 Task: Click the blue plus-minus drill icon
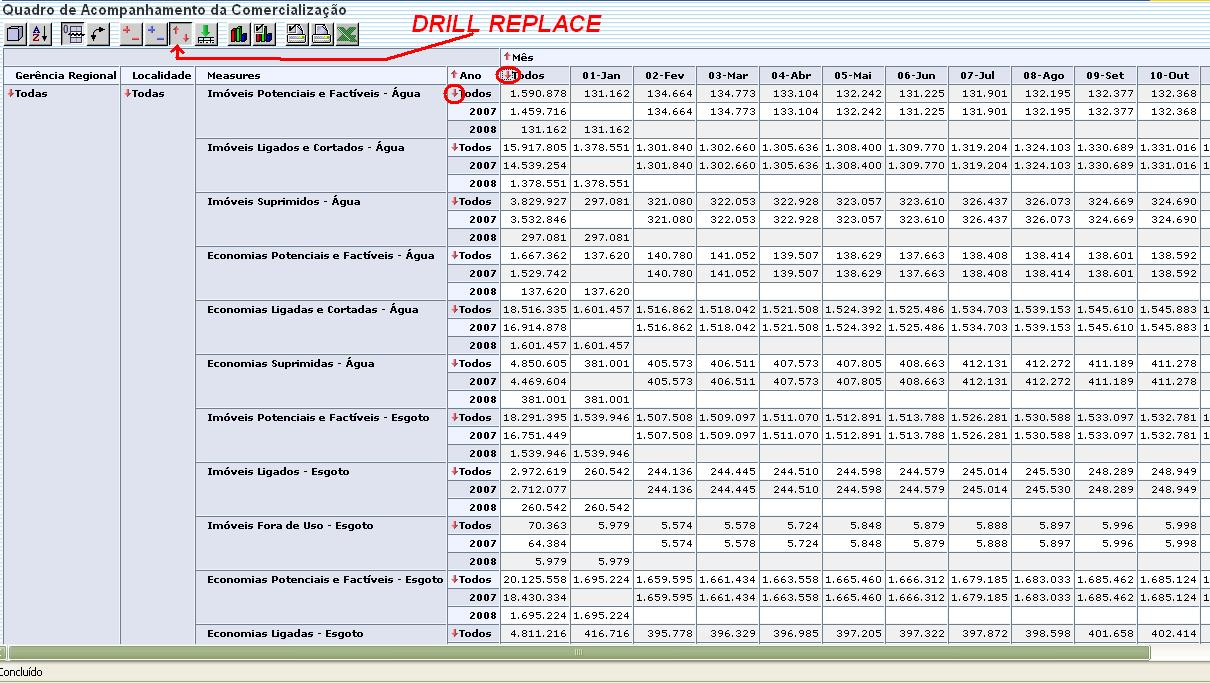point(157,34)
